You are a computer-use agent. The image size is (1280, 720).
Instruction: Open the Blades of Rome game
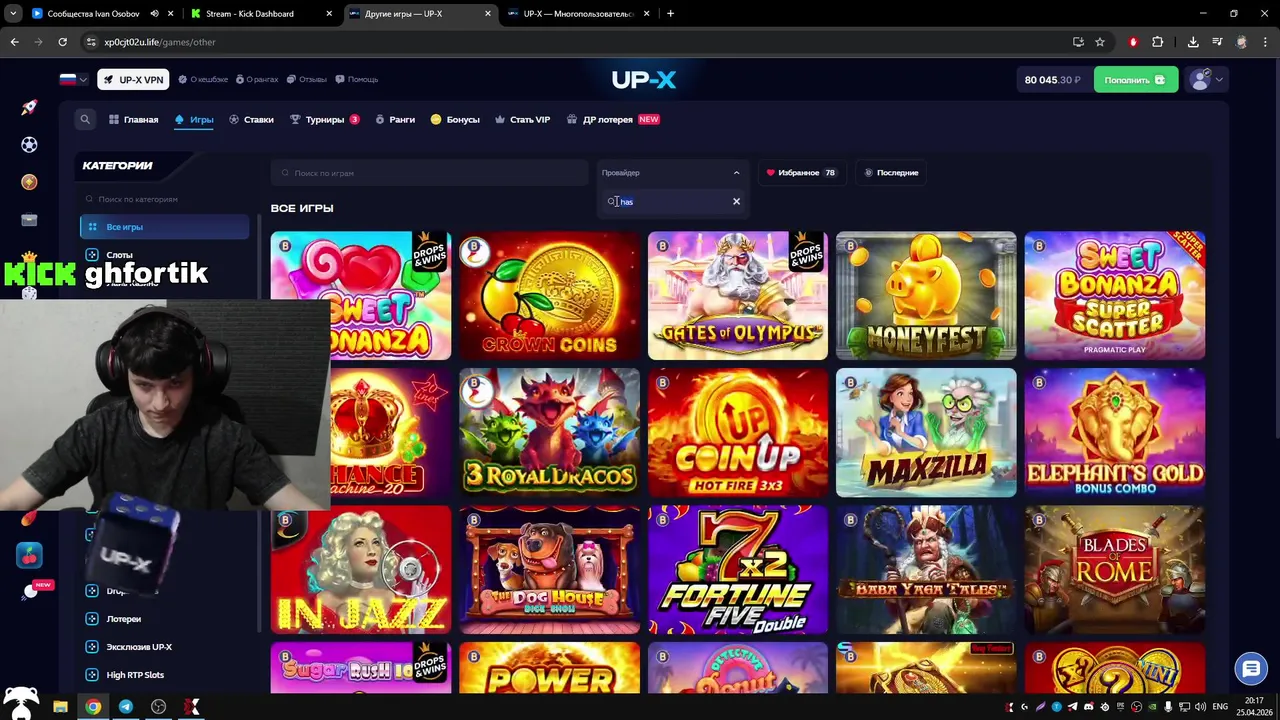point(1115,569)
